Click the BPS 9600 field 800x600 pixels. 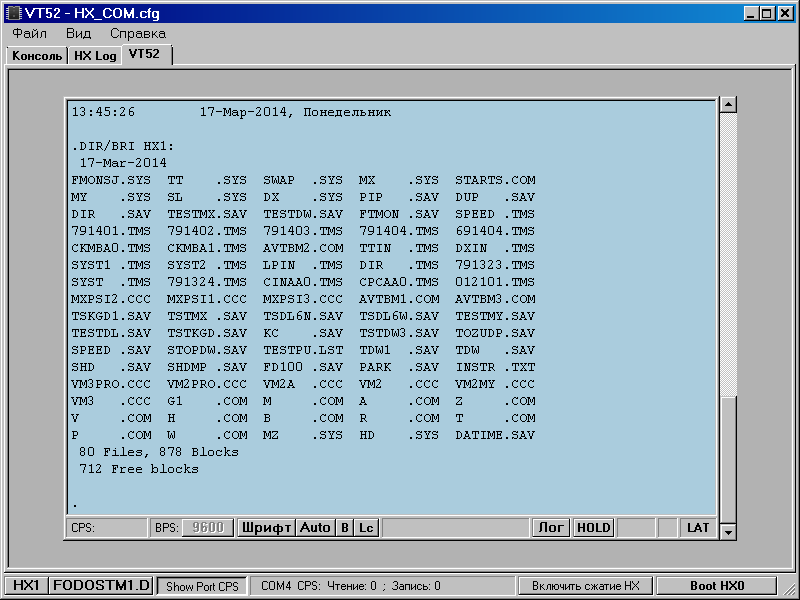(x=207, y=527)
